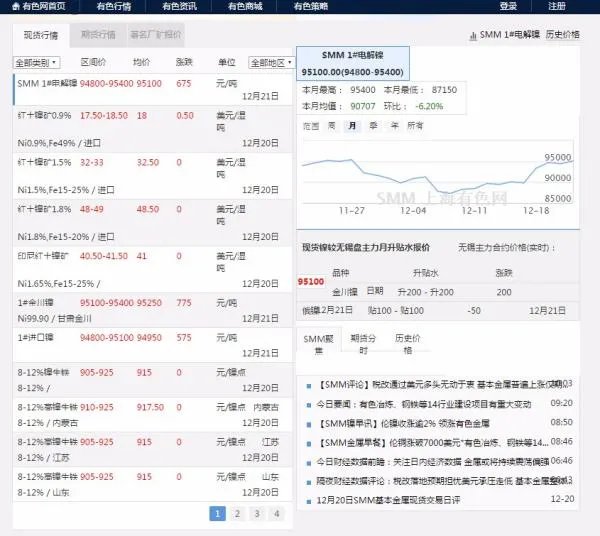The width and height of the screenshot is (600, 536).
Task: Open the 有色策略 menu item
Action: pos(311,6)
